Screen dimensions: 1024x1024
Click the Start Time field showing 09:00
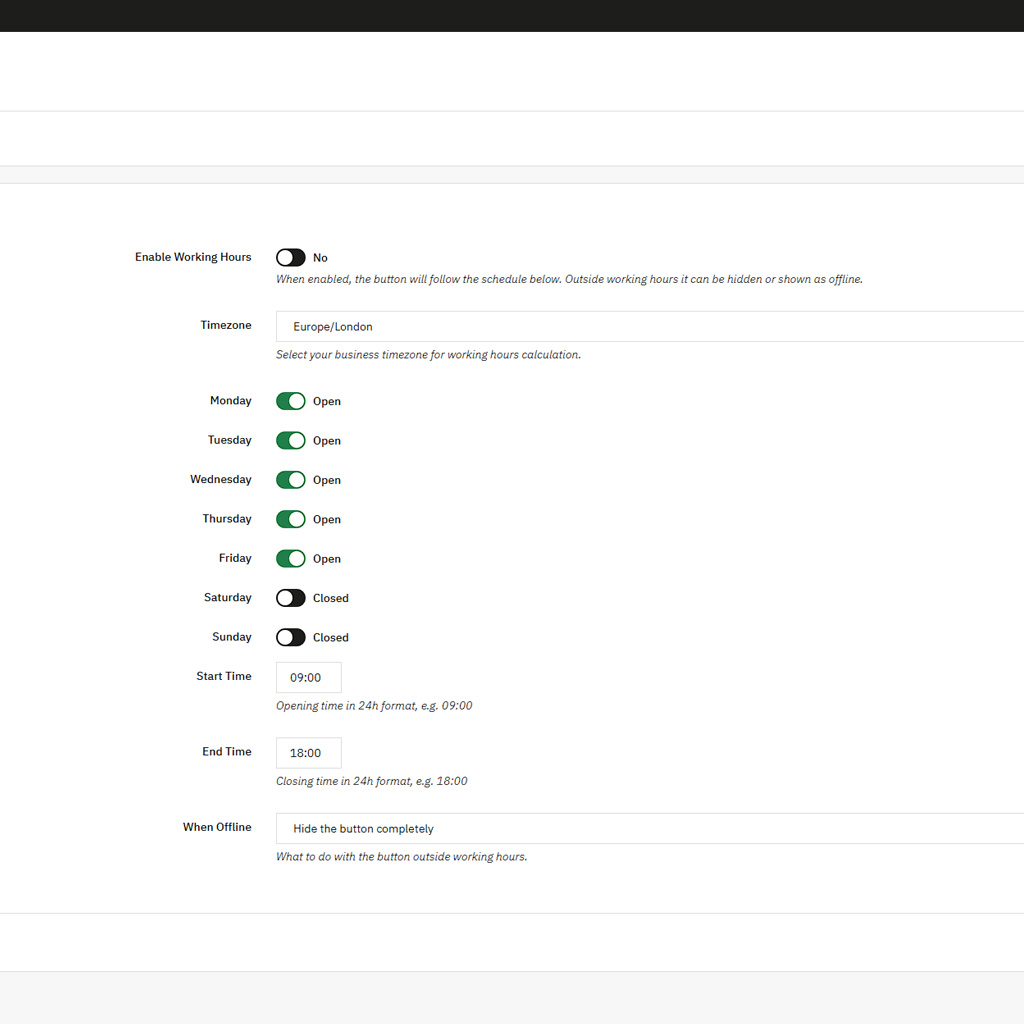308,677
